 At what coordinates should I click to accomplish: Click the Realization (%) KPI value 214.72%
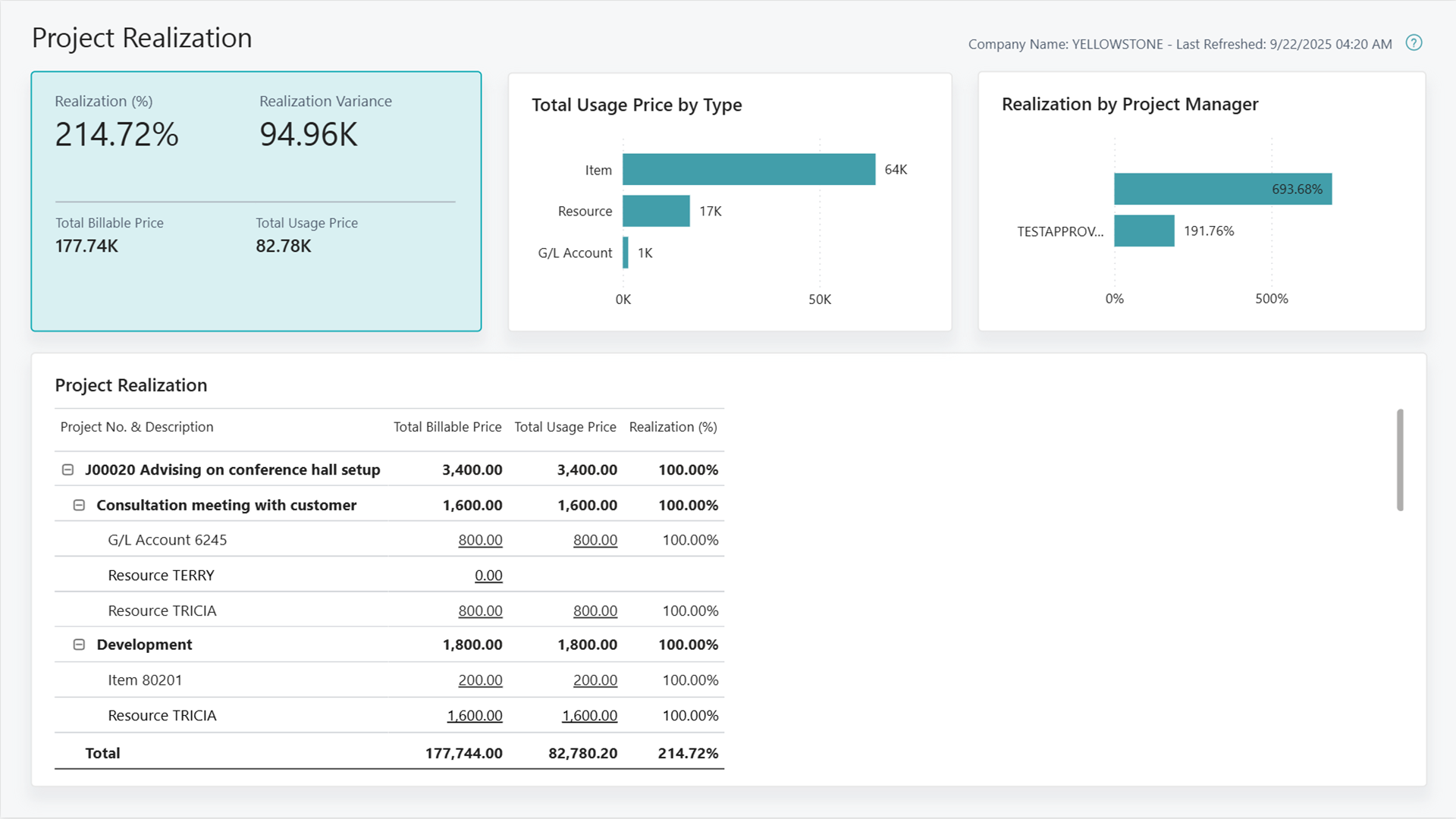pyautogui.click(x=116, y=135)
